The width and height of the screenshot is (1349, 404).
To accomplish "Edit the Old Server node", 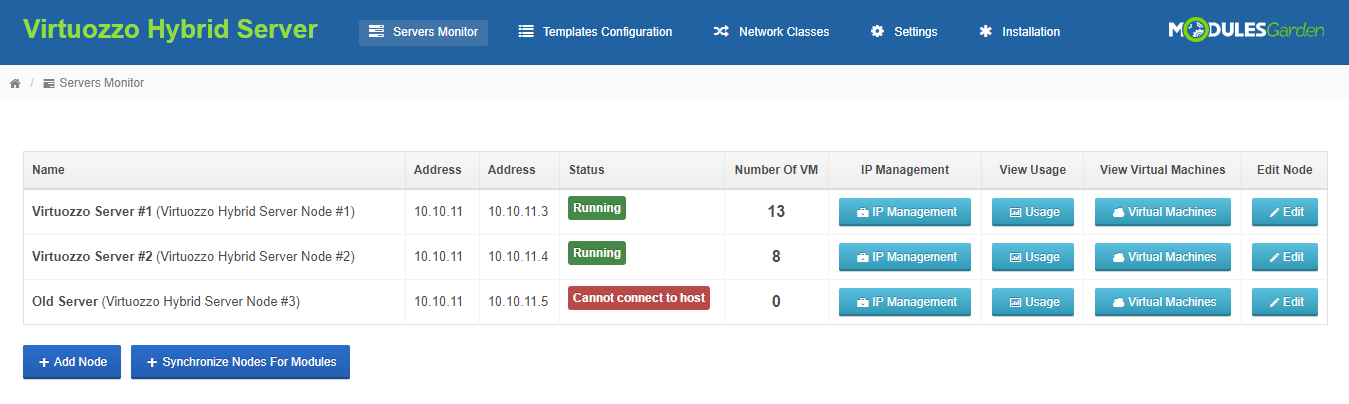I will point(1285,302).
